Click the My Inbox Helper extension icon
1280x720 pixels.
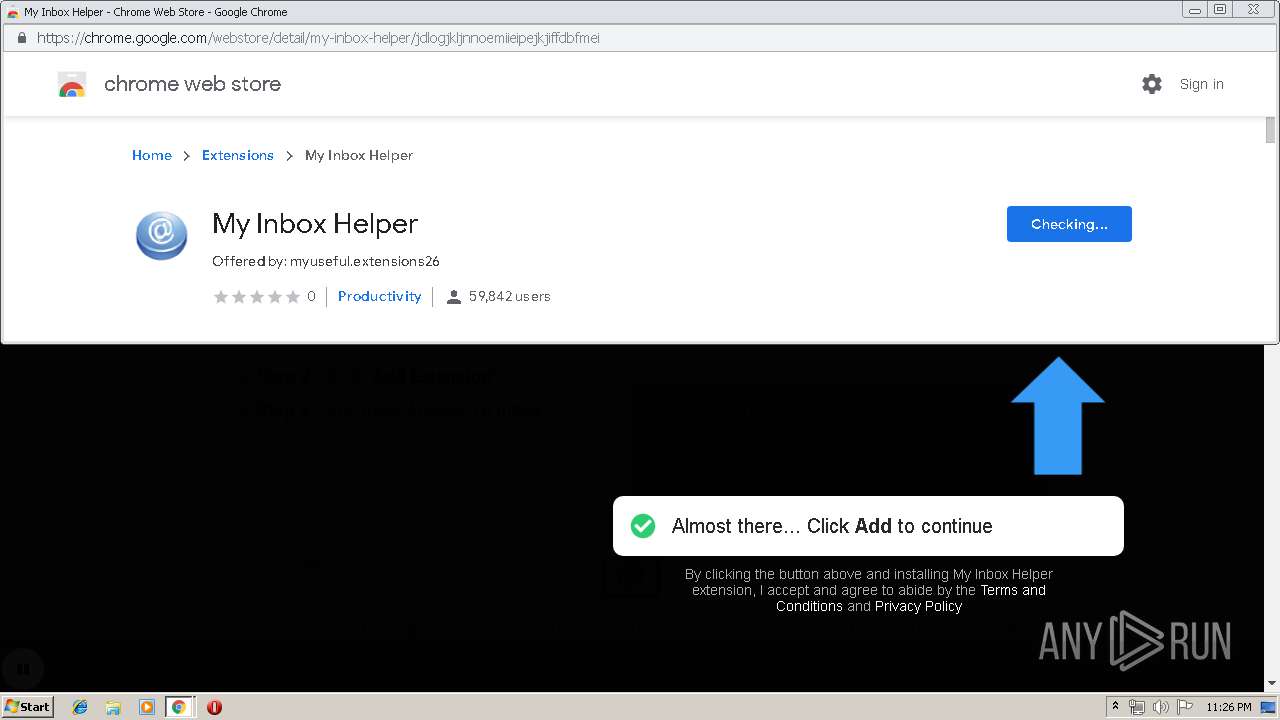[x=161, y=235]
